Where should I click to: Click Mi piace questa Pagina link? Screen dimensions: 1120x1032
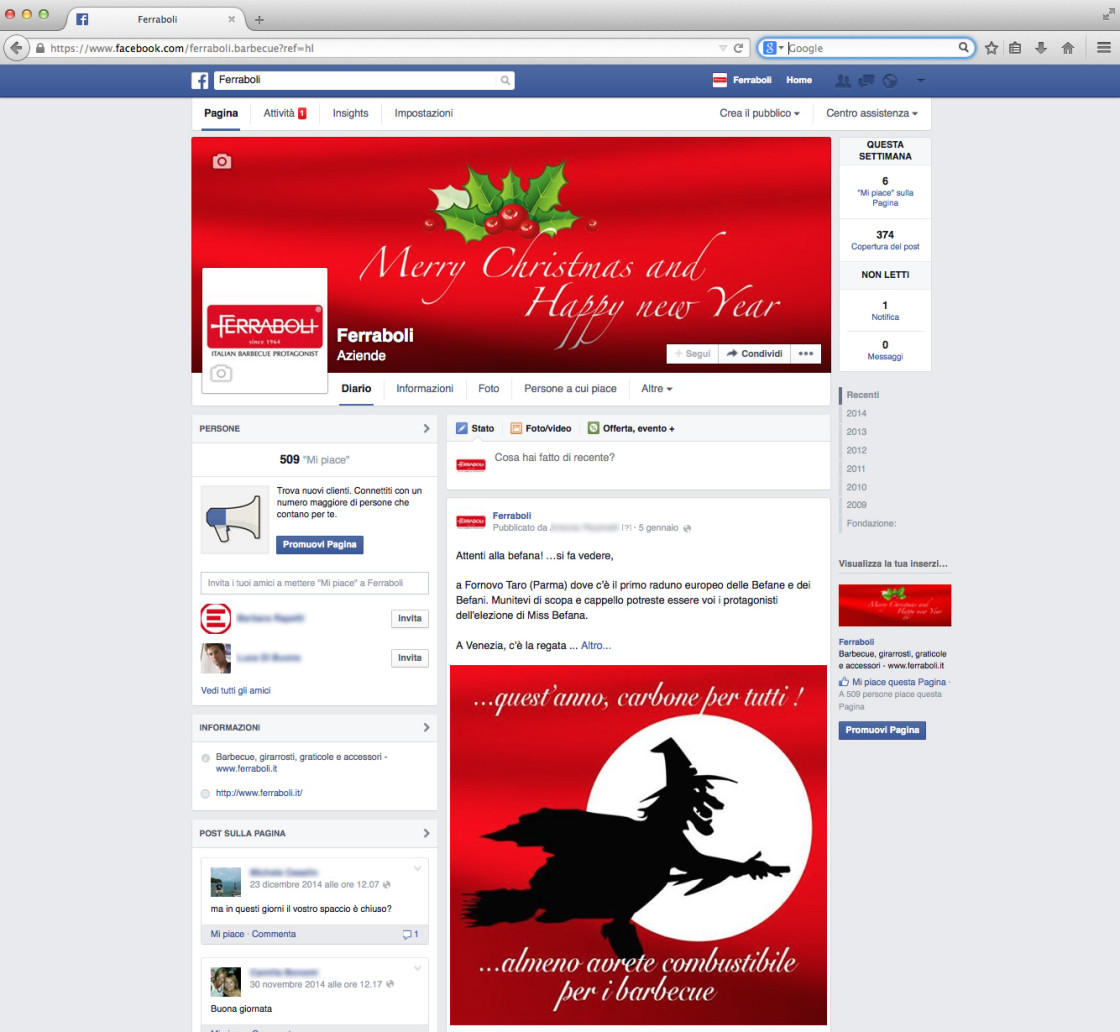coord(898,682)
